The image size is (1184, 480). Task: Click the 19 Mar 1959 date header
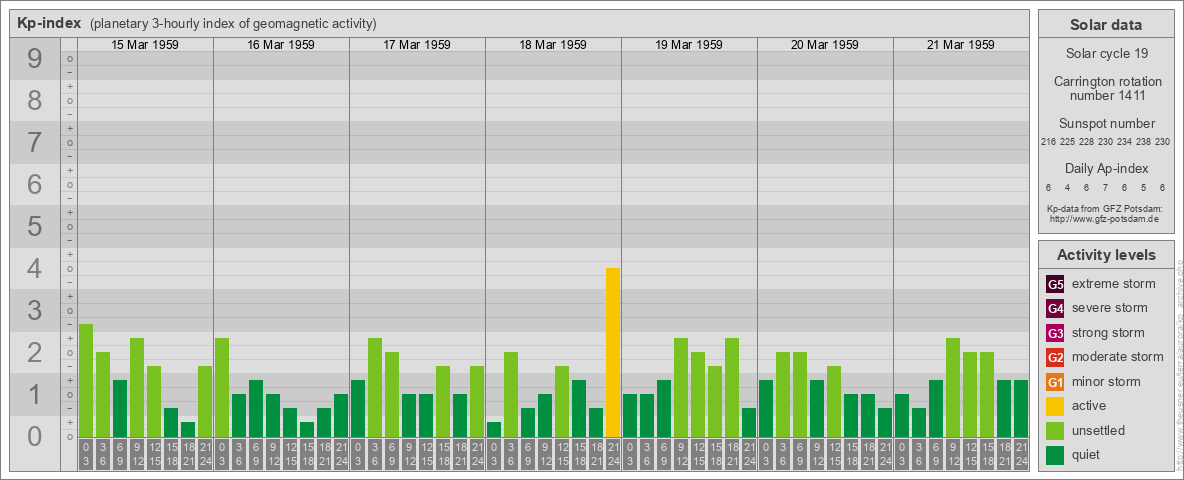tap(689, 45)
